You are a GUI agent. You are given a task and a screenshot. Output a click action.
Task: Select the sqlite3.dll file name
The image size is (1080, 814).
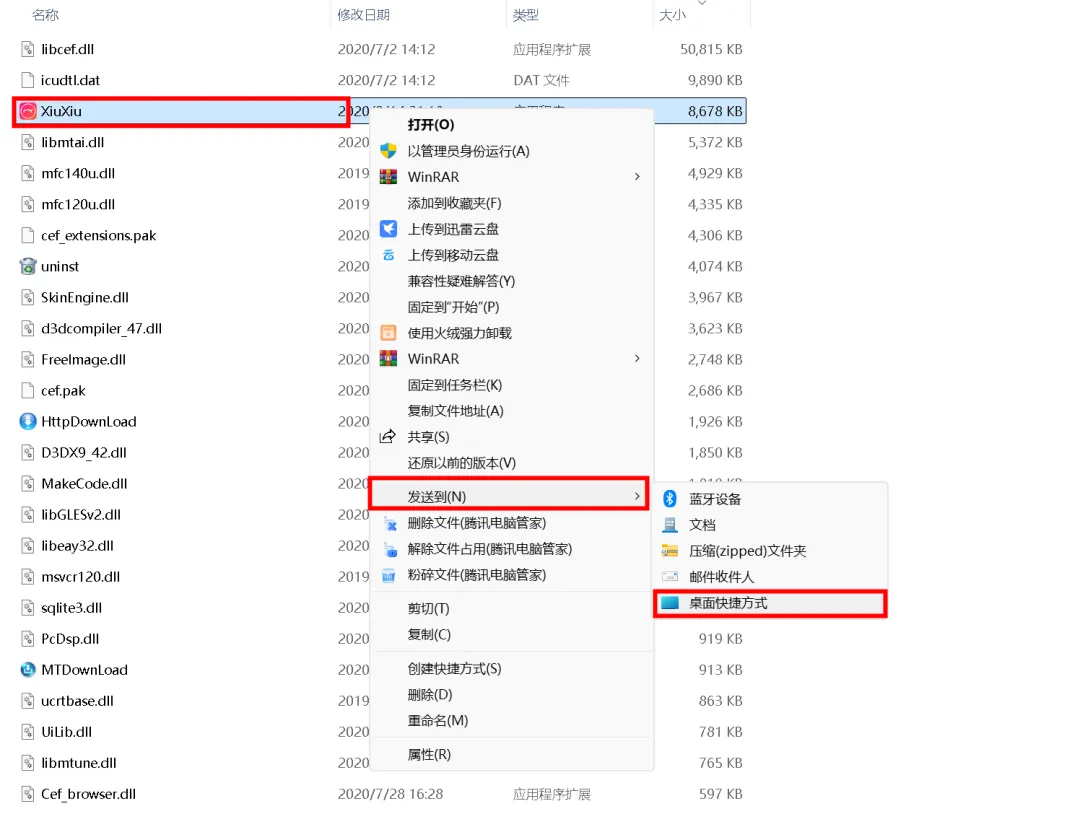(72, 607)
